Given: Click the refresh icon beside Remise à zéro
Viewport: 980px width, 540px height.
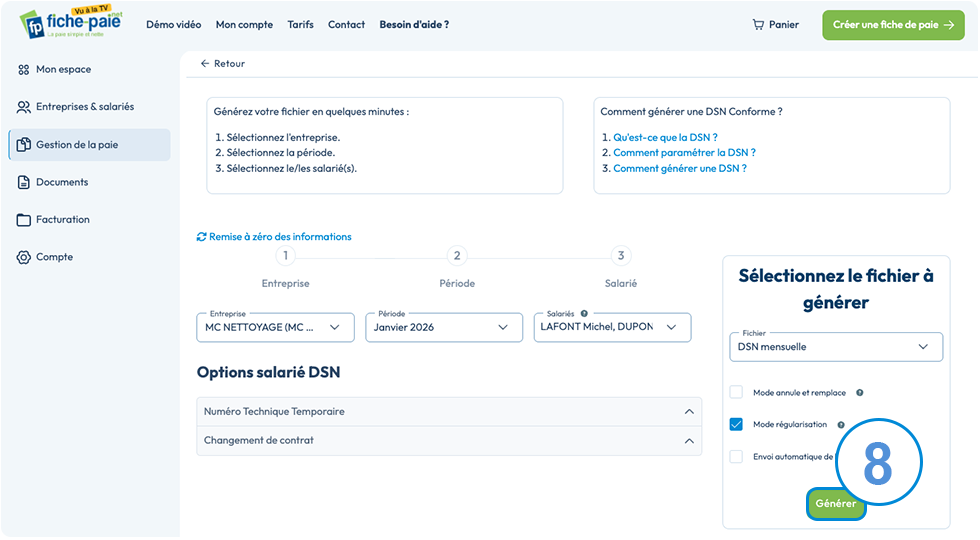Looking at the screenshot, I should 201,236.
